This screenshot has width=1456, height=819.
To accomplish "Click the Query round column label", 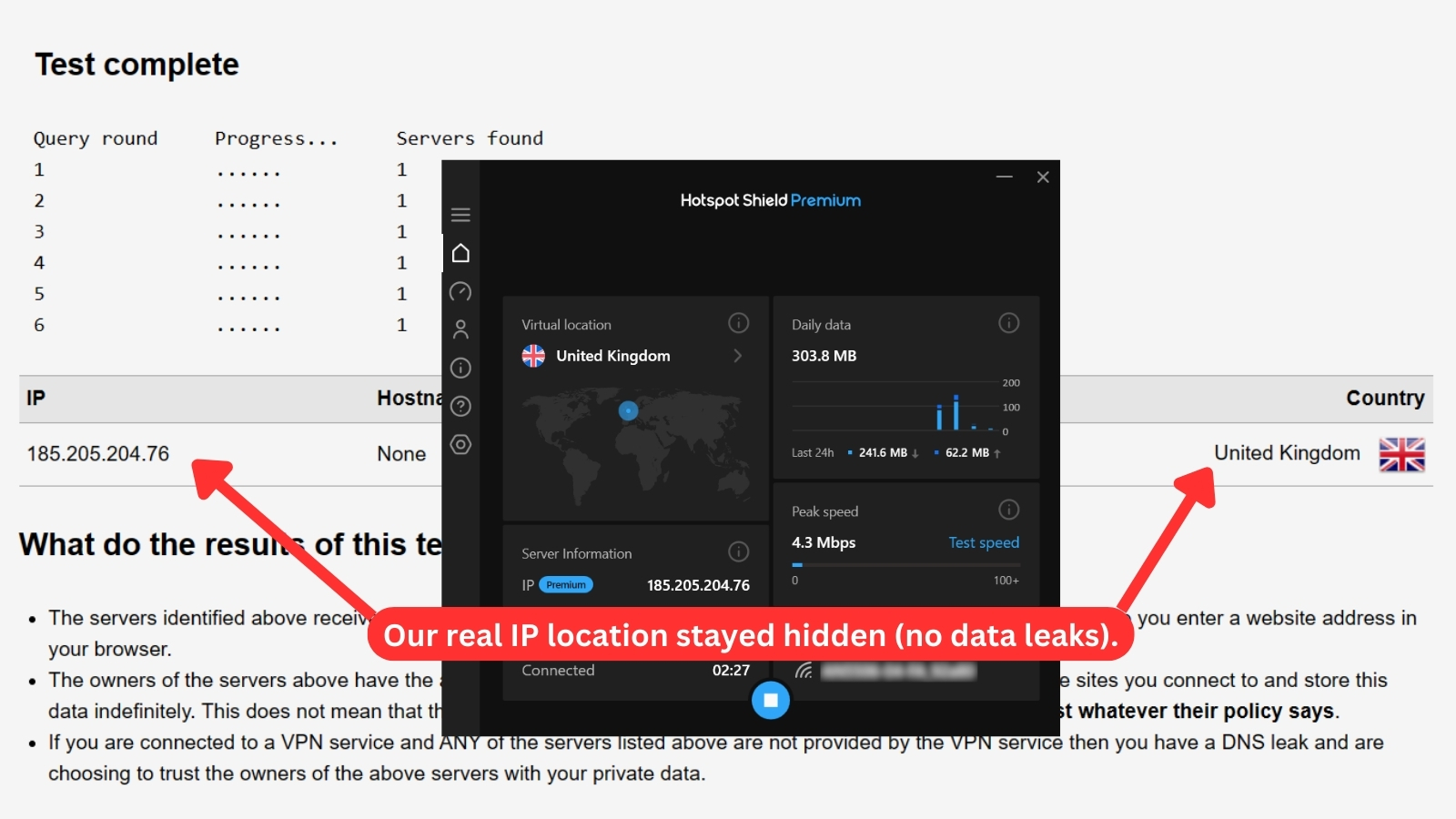I will [x=96, y=138].
